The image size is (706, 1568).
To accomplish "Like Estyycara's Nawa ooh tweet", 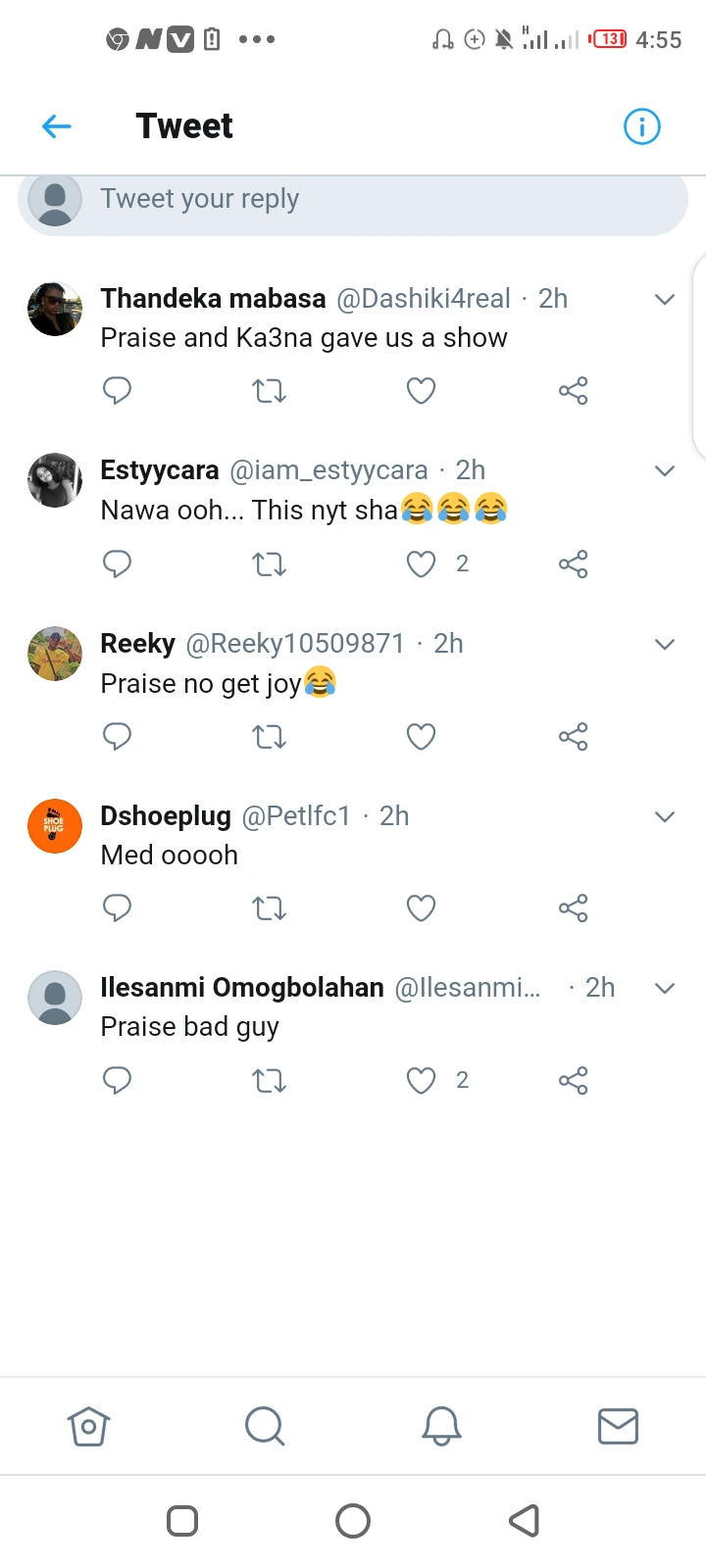I will 421,564.
